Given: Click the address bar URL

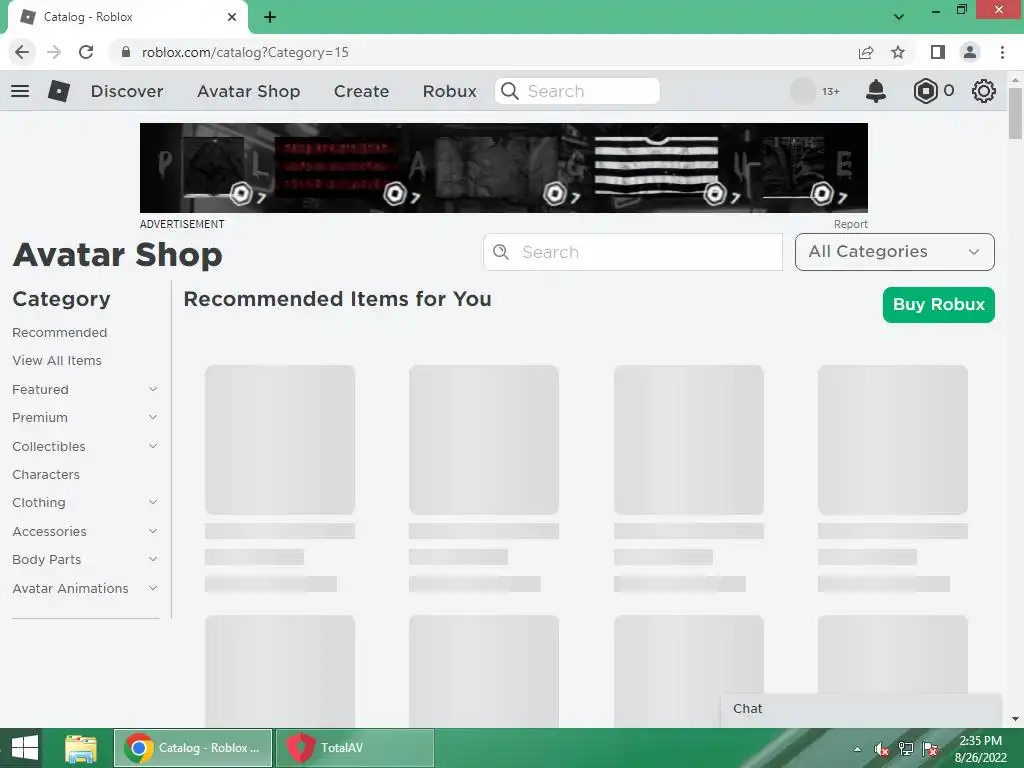Looking at the screenshot, I should 245,52.
